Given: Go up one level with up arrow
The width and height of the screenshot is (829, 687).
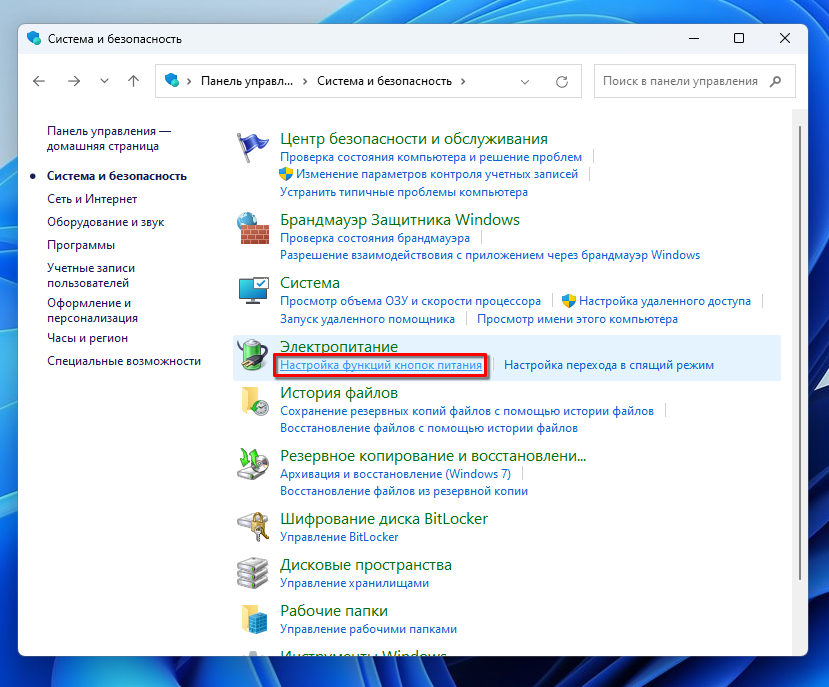Looking at the screenshot, I should [x=134, y=81].
